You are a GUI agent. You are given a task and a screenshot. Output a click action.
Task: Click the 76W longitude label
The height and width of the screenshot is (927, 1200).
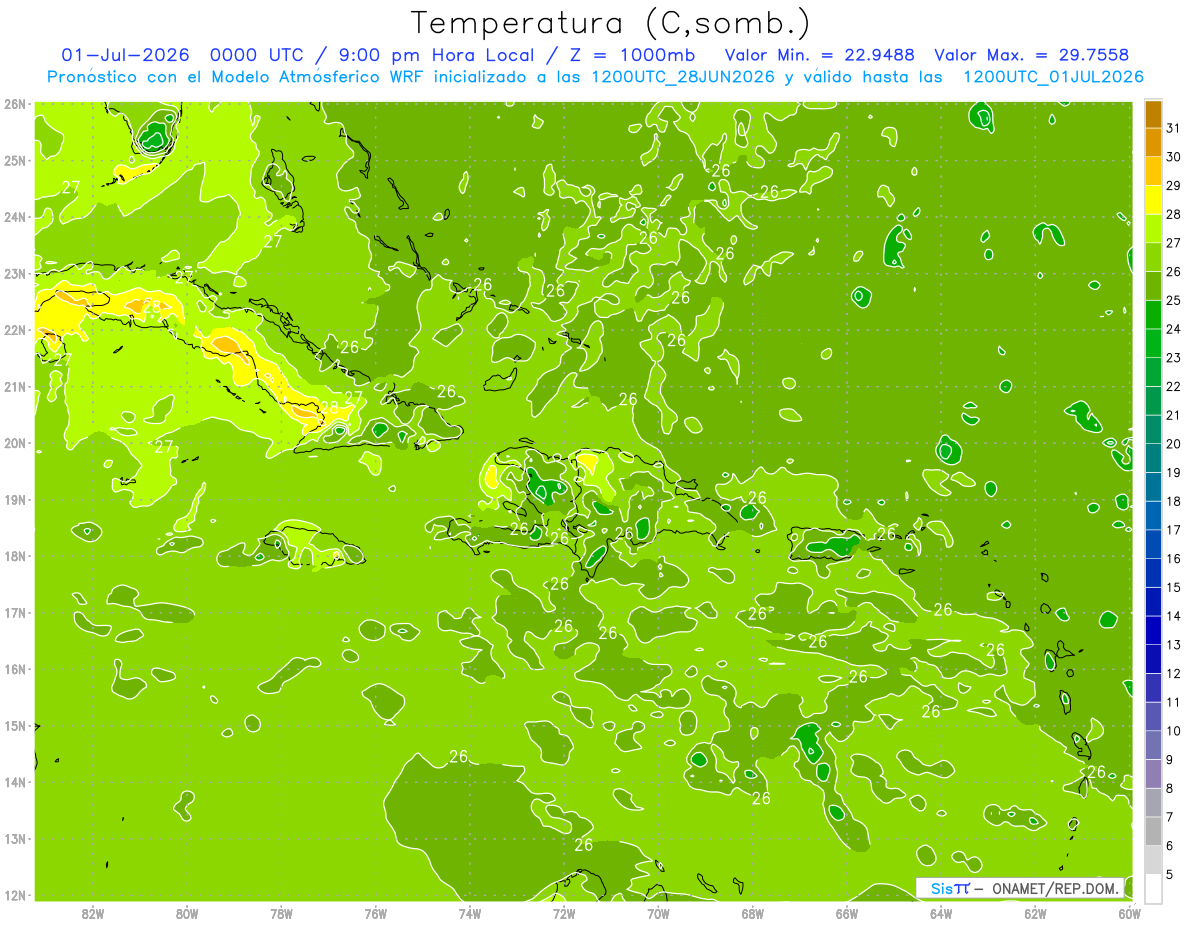pyautogui.click(x=376, y=913)
